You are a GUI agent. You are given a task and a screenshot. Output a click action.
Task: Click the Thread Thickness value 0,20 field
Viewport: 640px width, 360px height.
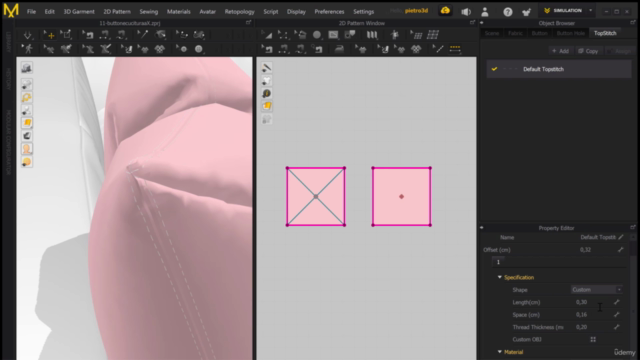[x=581, y=327]
